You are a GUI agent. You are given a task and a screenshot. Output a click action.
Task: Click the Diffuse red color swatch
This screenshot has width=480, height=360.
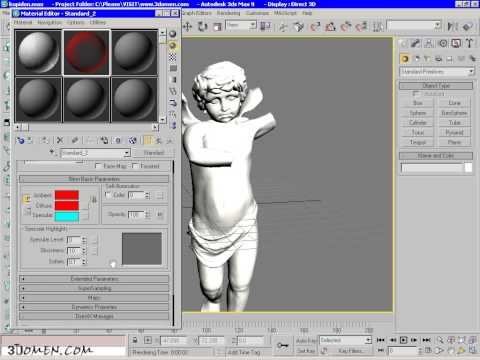pos(67,205)
